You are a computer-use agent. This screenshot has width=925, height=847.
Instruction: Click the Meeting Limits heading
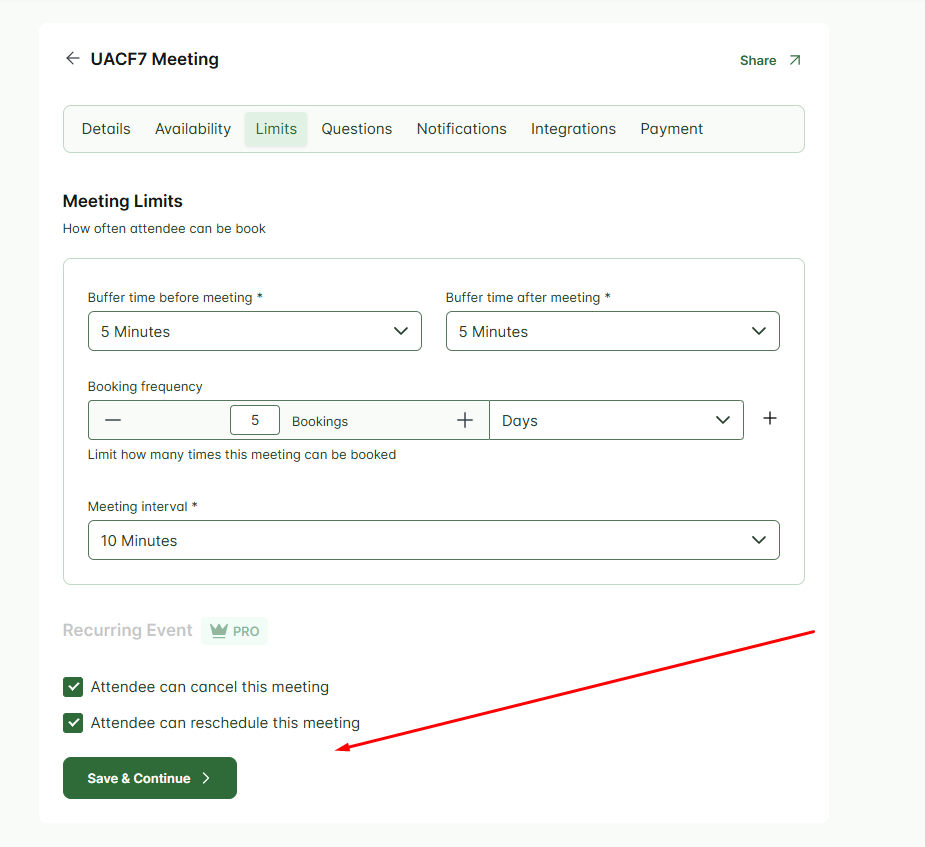123,201
